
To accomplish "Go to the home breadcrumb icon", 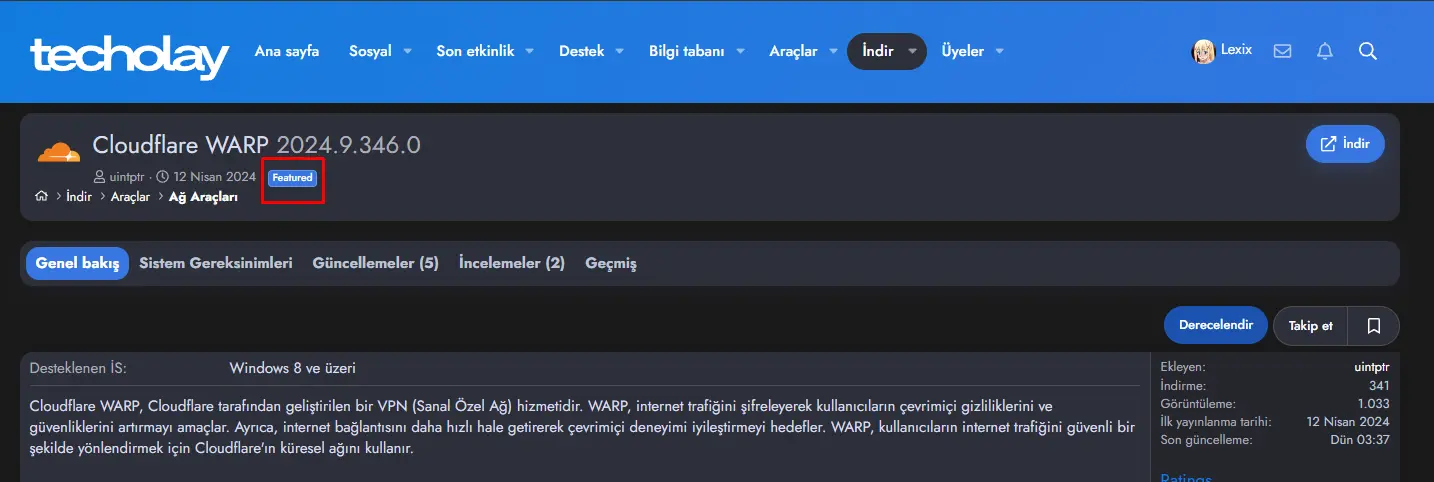I will click(x=41, y=197).
